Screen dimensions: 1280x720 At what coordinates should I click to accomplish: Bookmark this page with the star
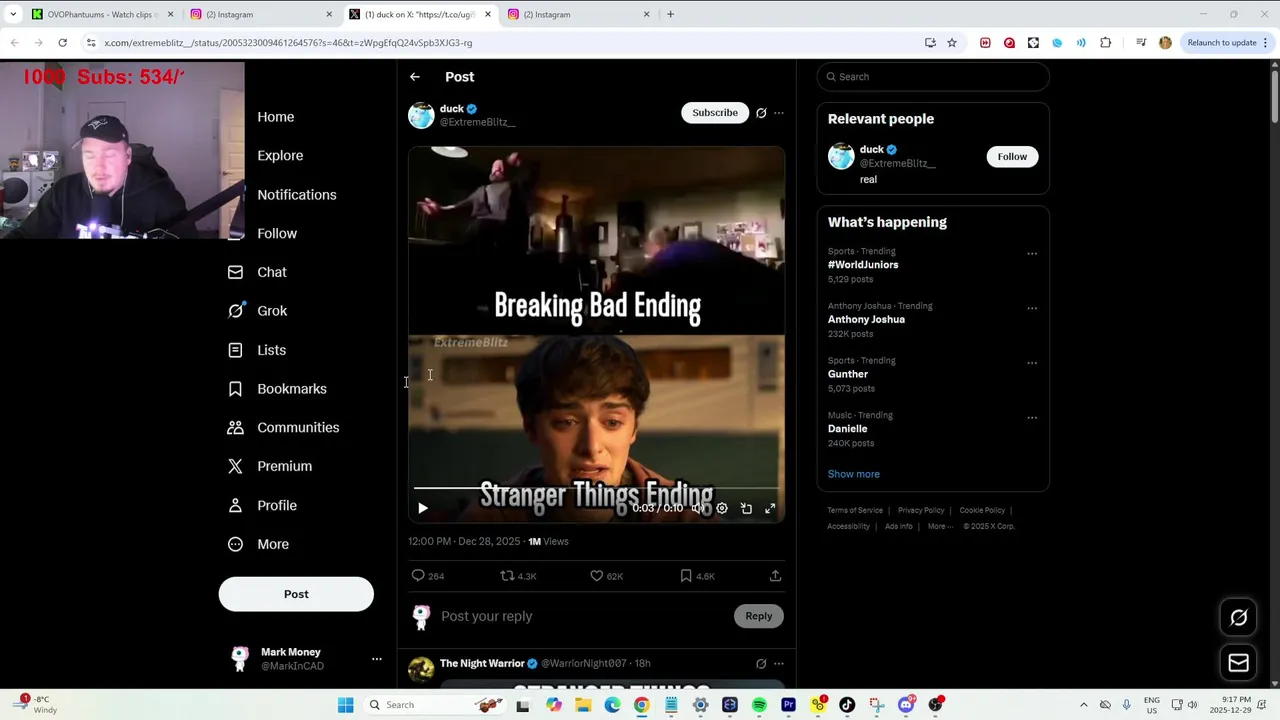click(952, 43)
